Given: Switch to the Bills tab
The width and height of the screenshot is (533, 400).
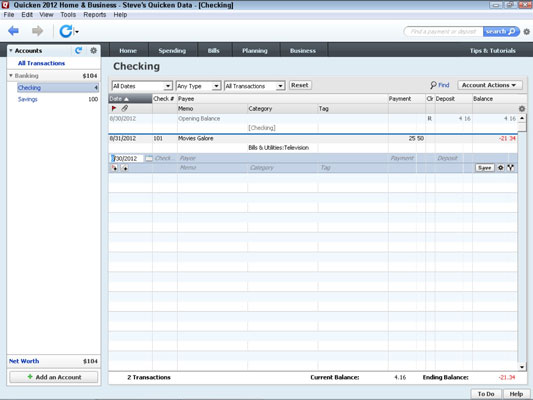Looking at the screenshot, I should [214, 51].
